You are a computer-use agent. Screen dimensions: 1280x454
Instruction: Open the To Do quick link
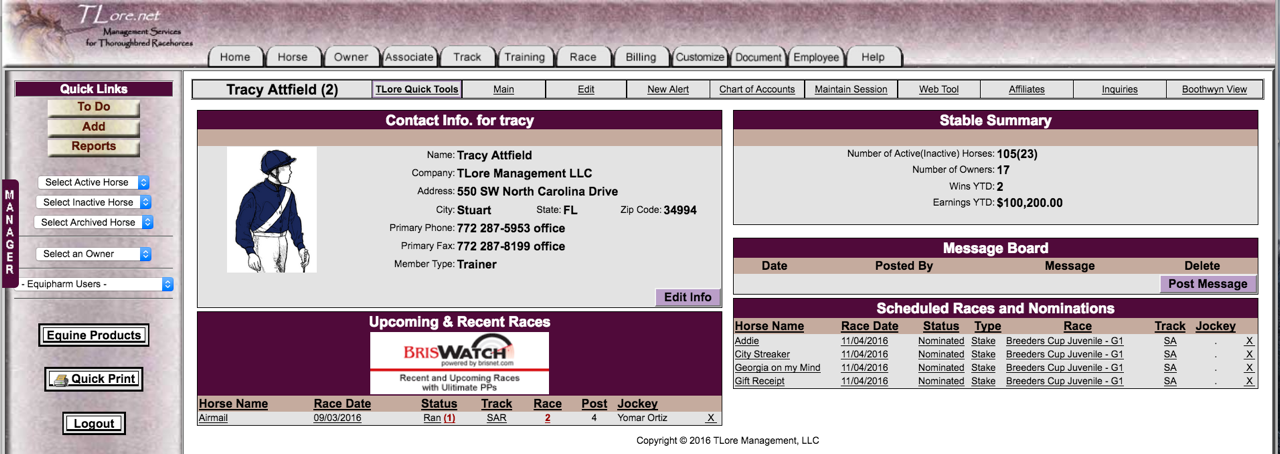point(94,107)
